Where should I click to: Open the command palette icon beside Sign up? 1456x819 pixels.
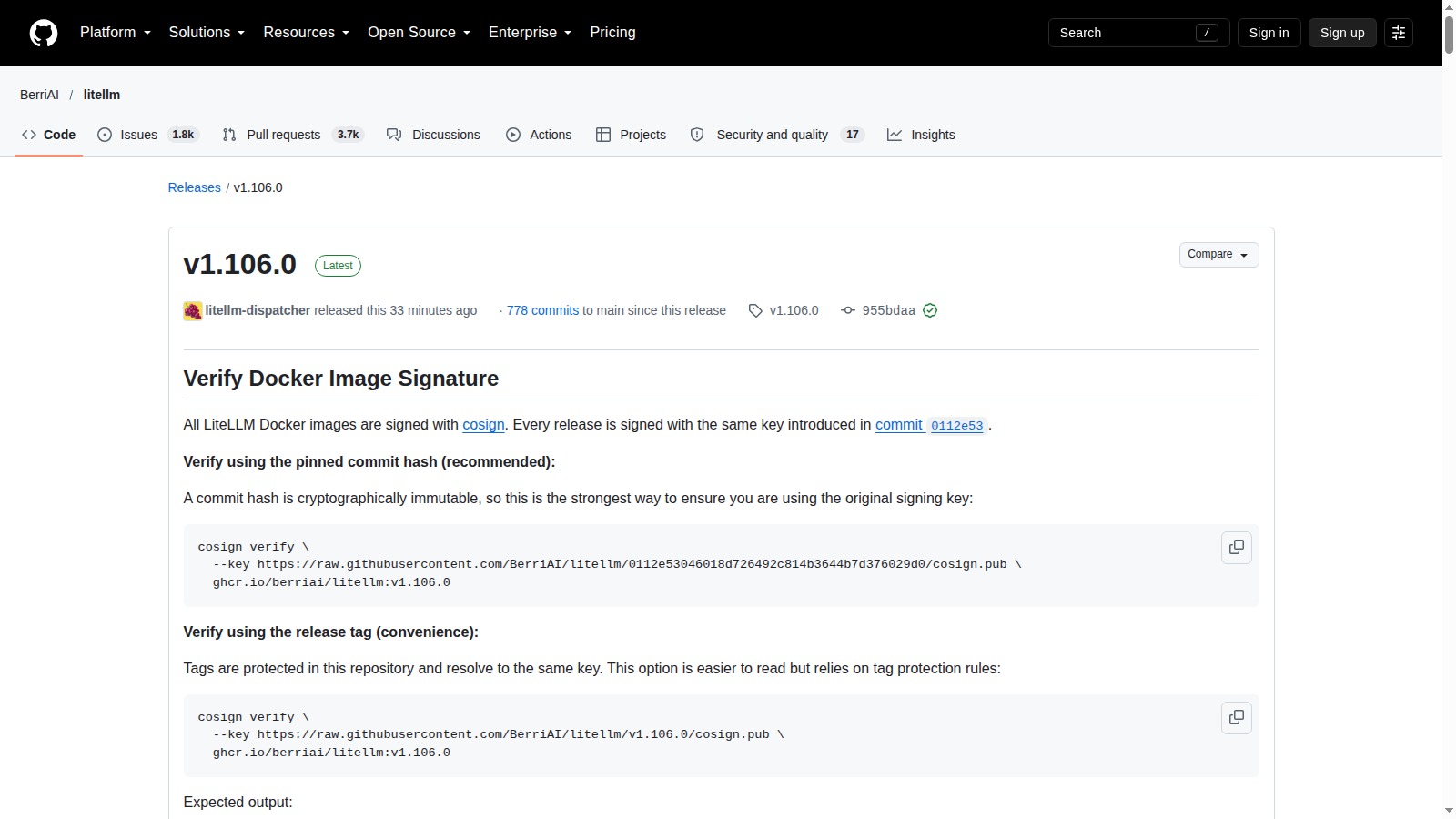coord(1399,33)
